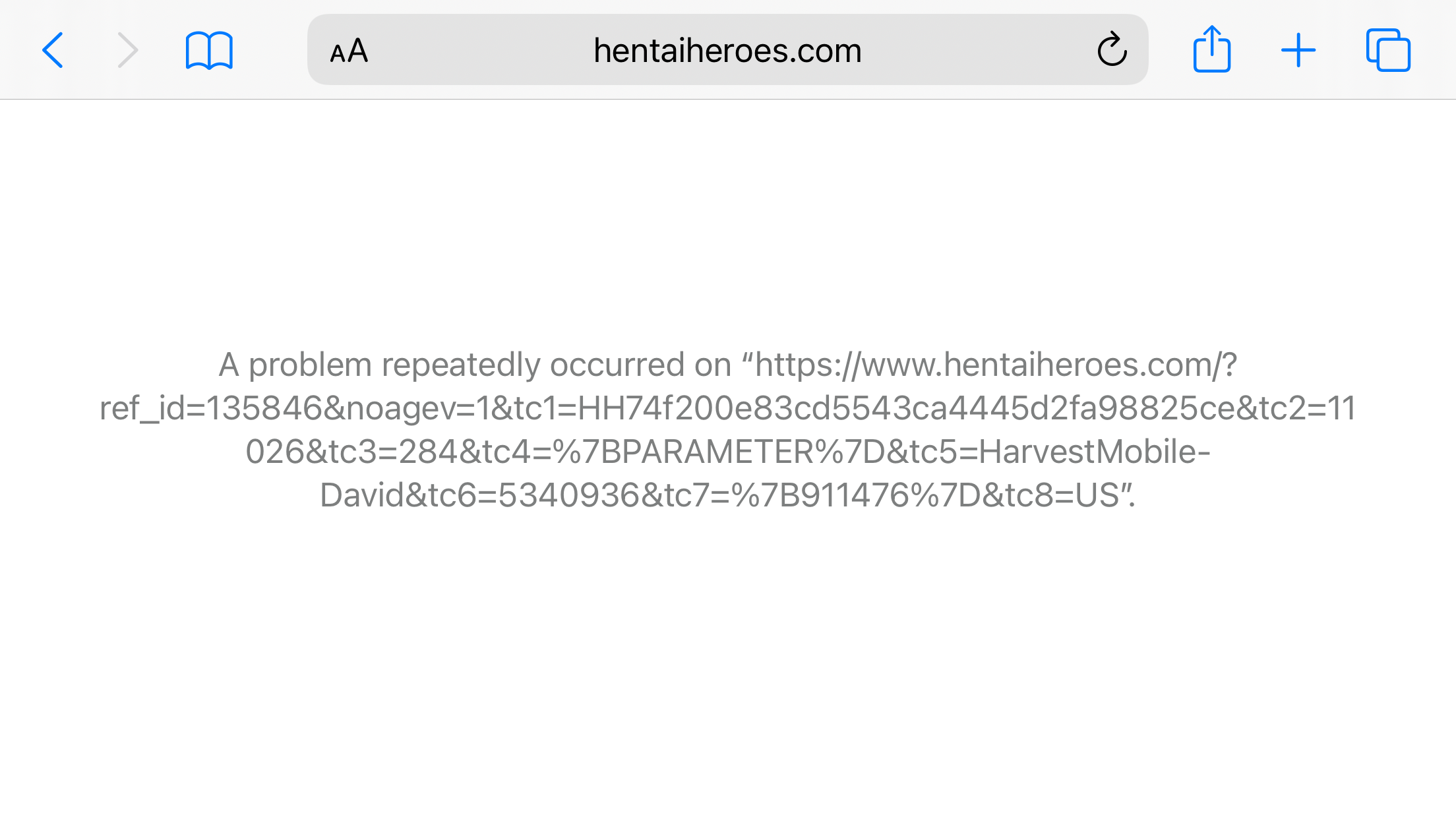The image size is (1456, 819).
Task: Open tab switcher overlapping squares
Action: tap(1388, 49)
